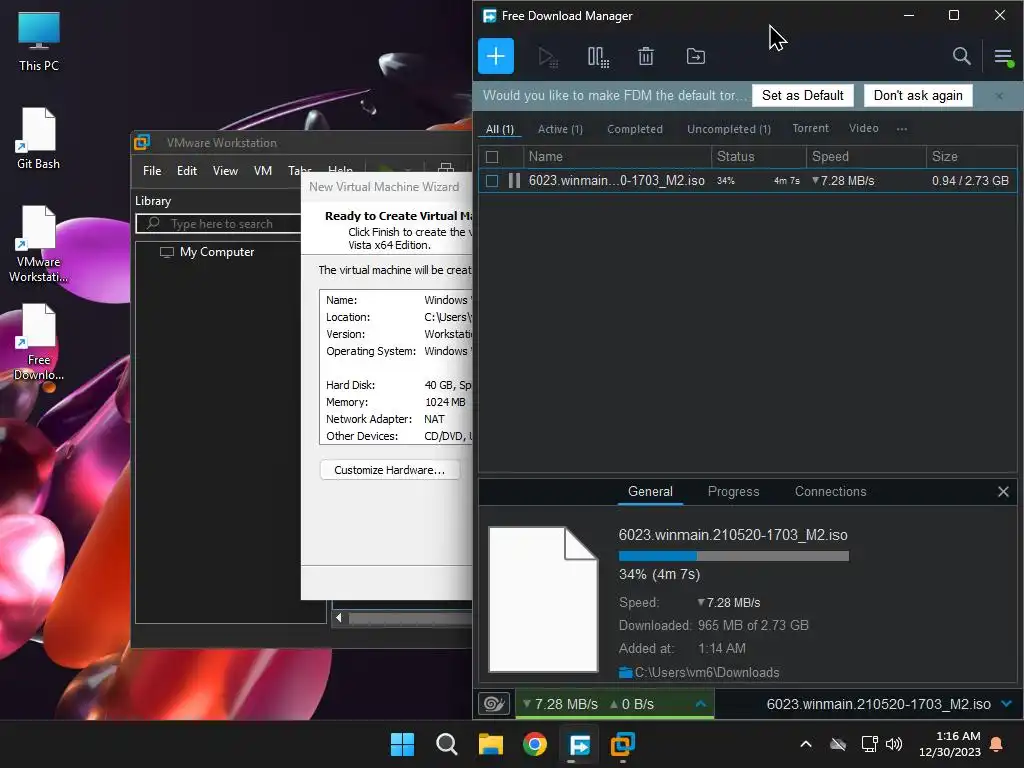This screenshot has width=1024, height=768.
Task: Open the network status tray icon
Action: [x=869, y=744]
